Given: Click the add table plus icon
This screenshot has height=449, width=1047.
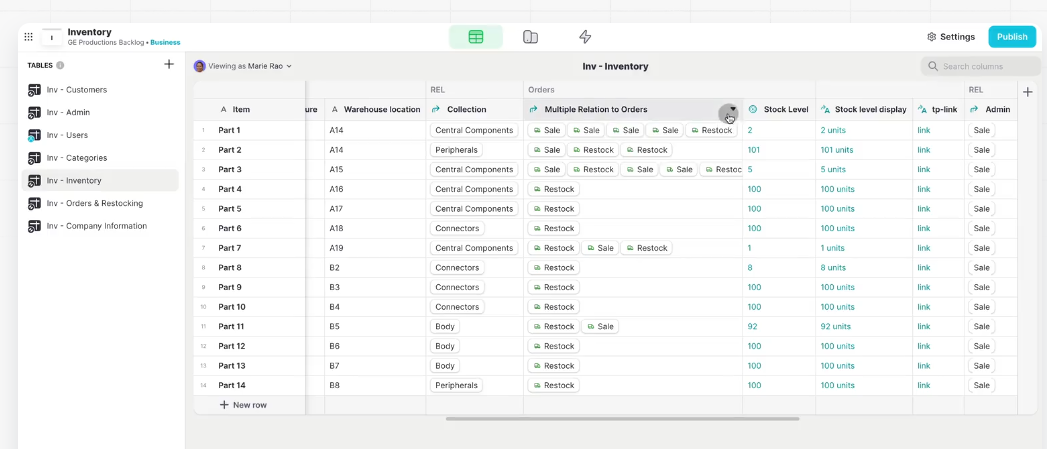Looking at the screenshot, I should [x=169, y=64].
